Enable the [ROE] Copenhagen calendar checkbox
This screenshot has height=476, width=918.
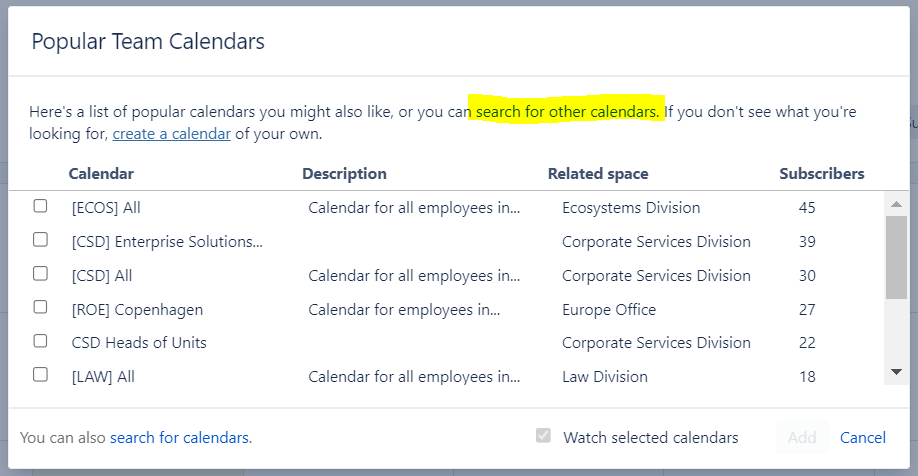pos(40,307)
